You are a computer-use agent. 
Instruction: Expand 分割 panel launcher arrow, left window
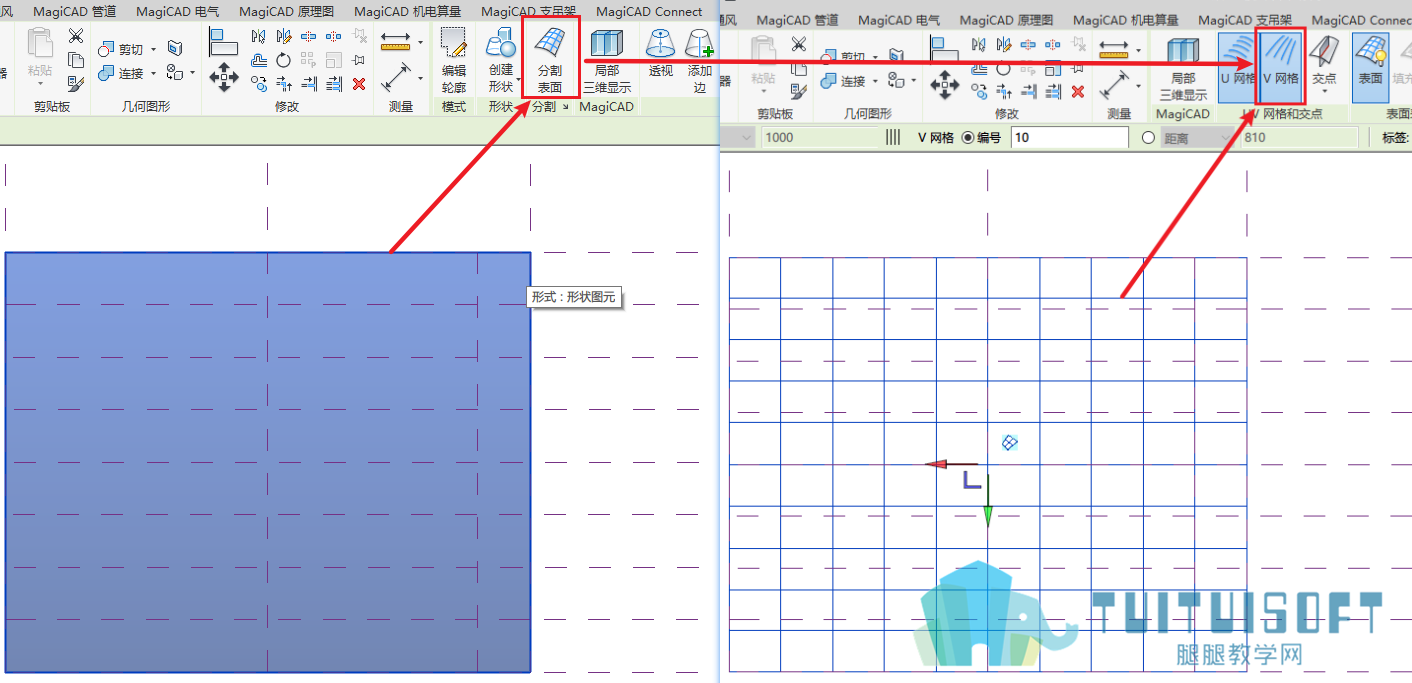[565, 107]
